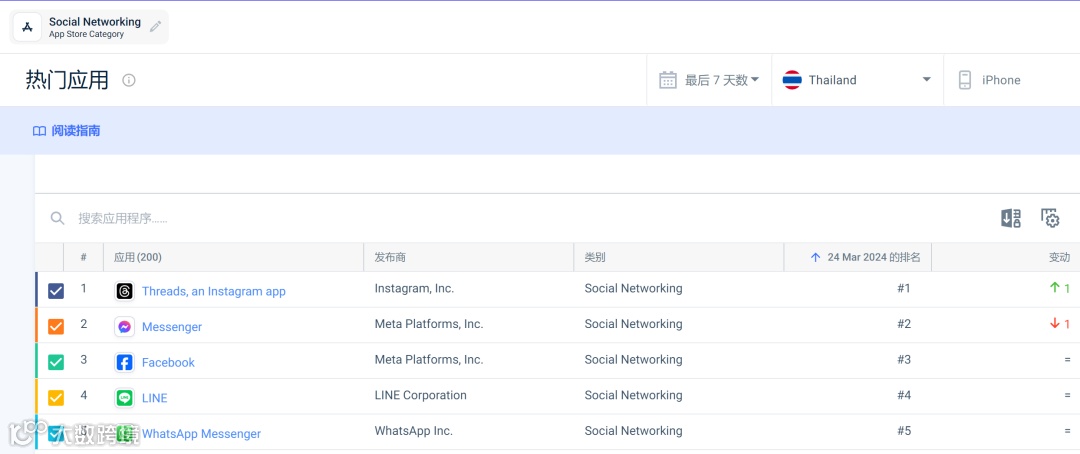Open the Social Networking category selector
This screenshot has height=454, width=1080.
click(x=89, y=27)
